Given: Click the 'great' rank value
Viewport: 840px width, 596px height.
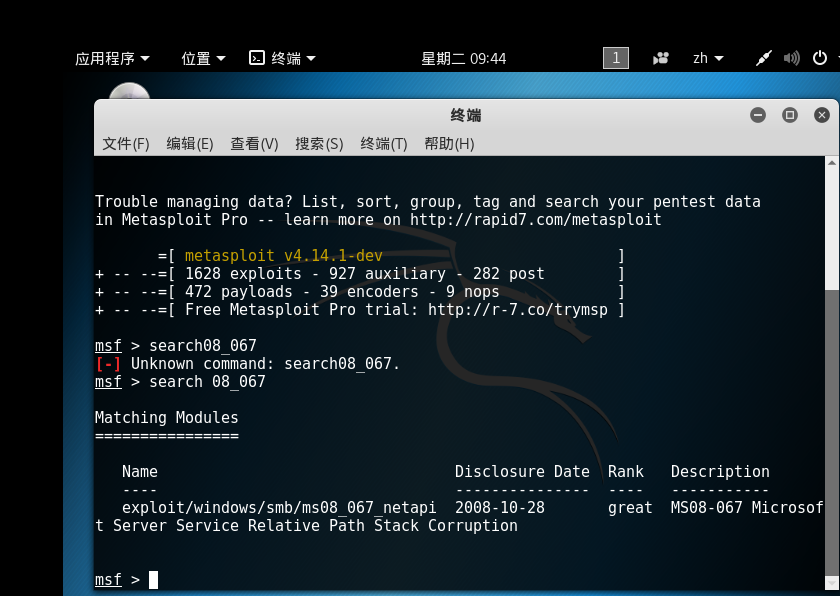Looking at the screenshot, I should click(x=630, y=508).
